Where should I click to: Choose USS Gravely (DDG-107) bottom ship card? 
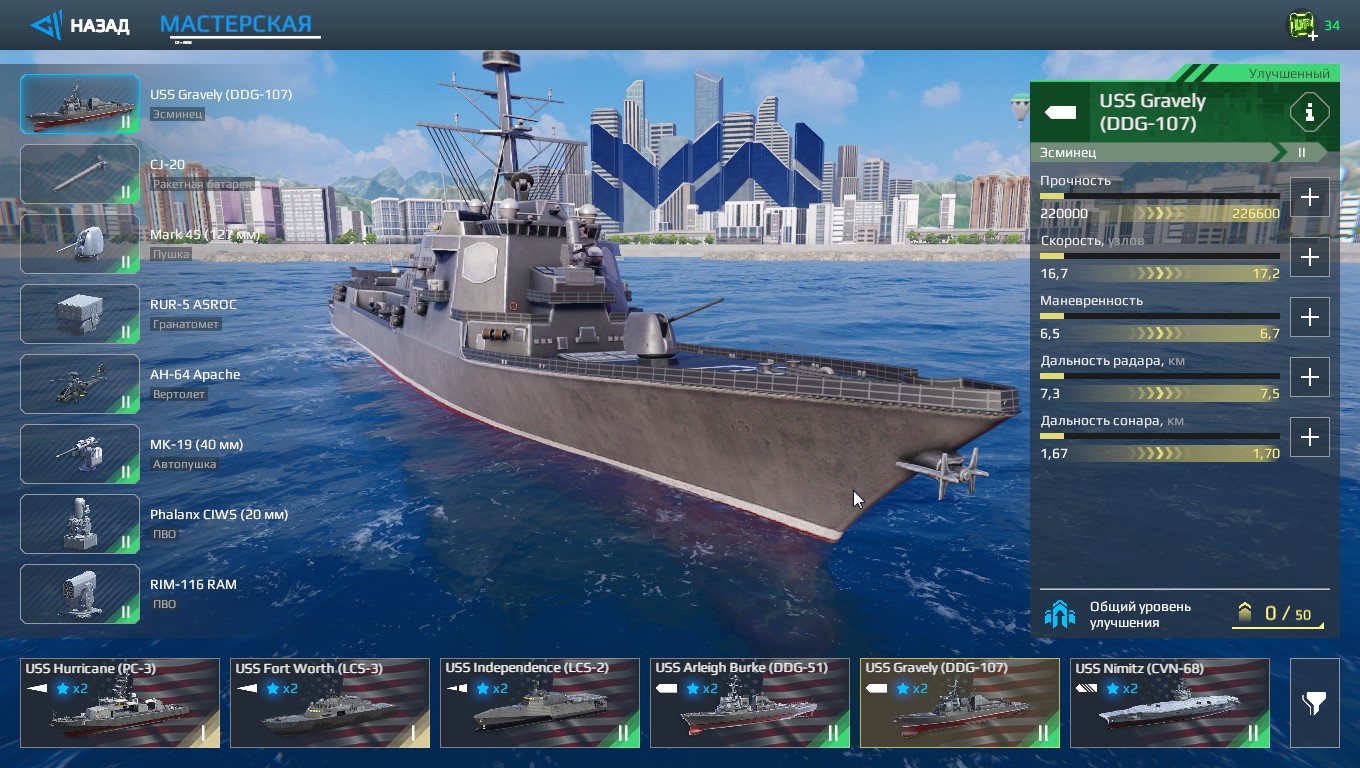(x=960, y=703)
